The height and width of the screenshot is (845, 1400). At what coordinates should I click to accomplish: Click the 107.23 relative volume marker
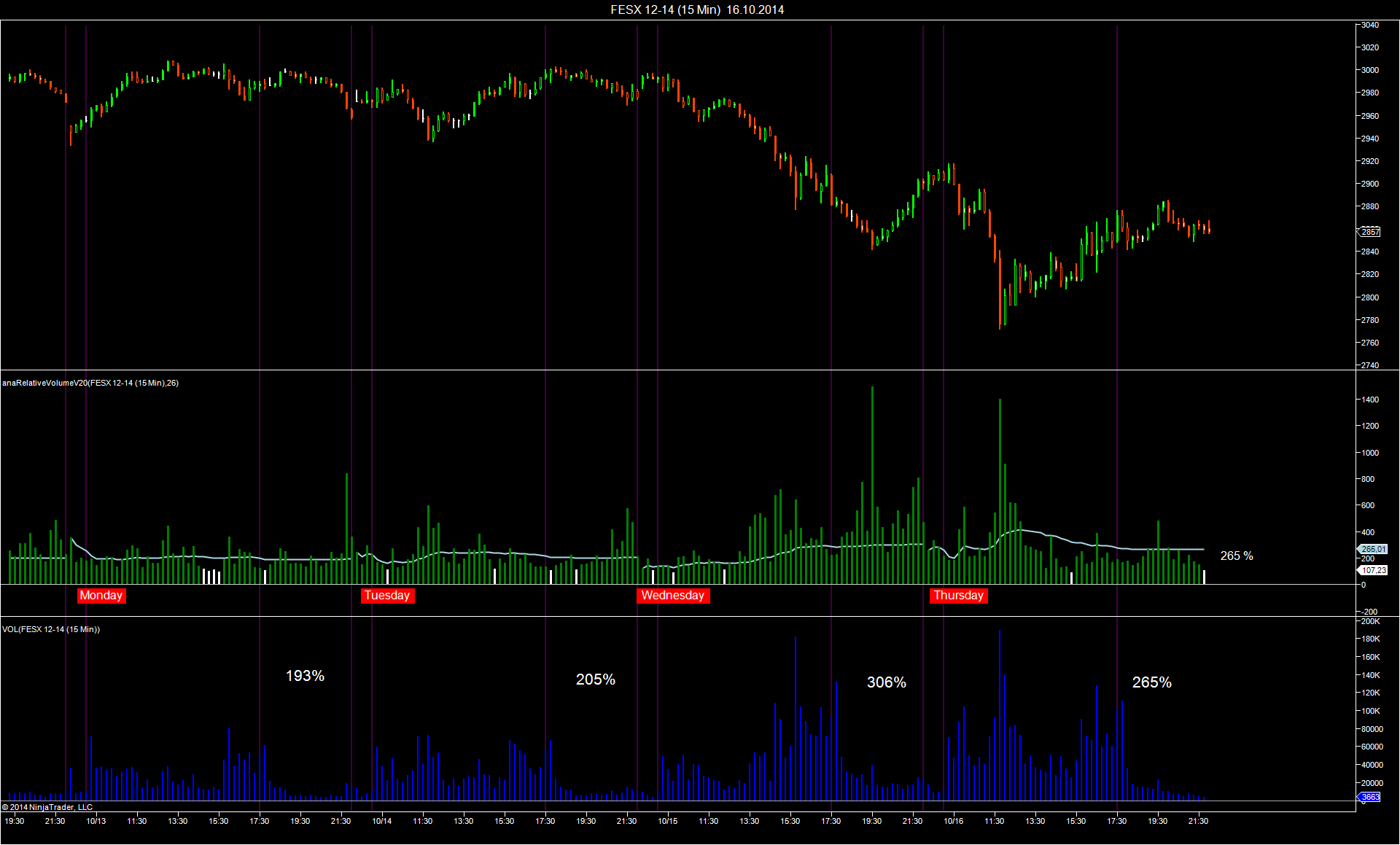click(1374, 570)
